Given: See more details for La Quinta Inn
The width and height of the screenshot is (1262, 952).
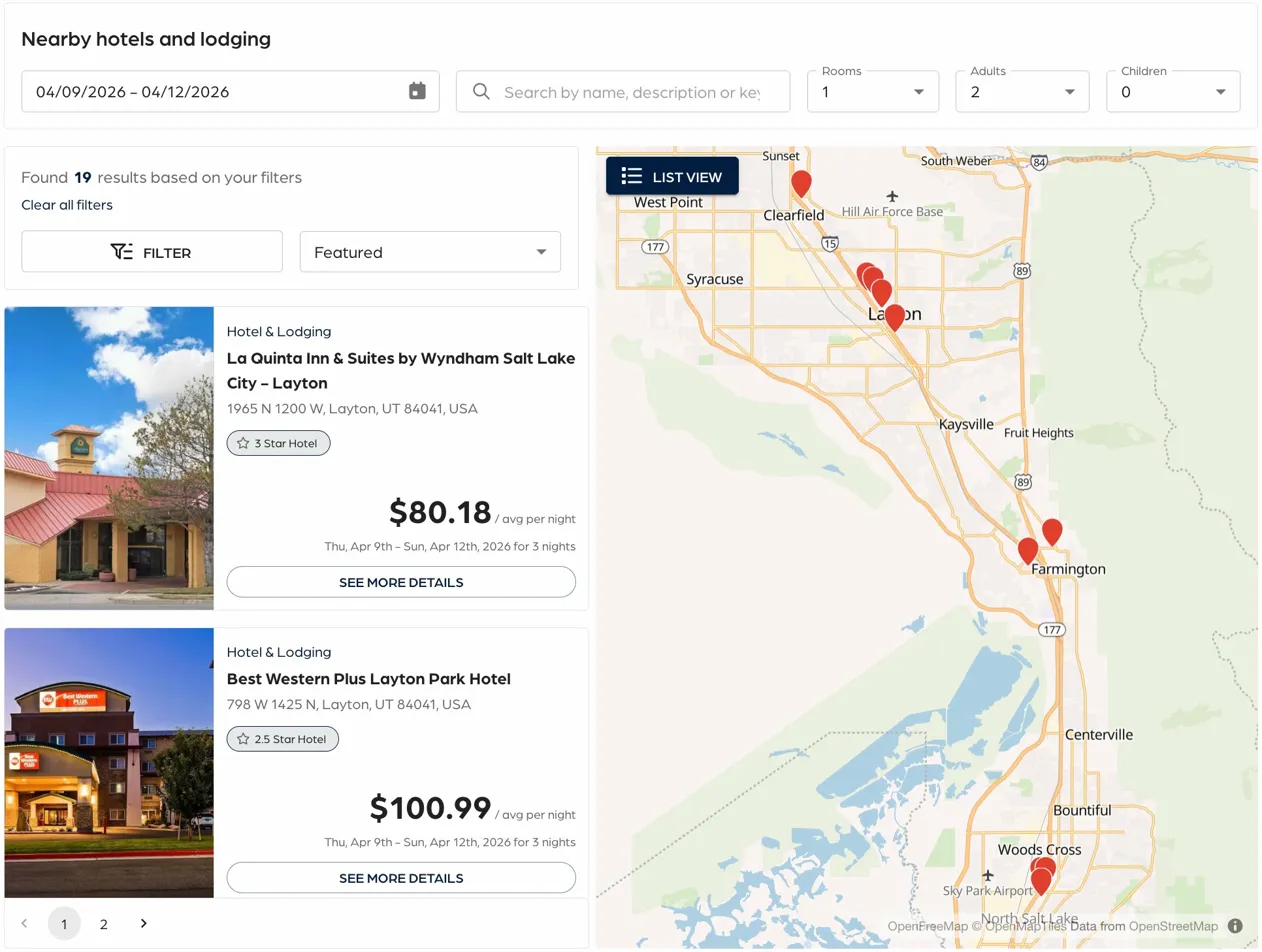Looking at the screenshot, I should (x=401, y=582).
